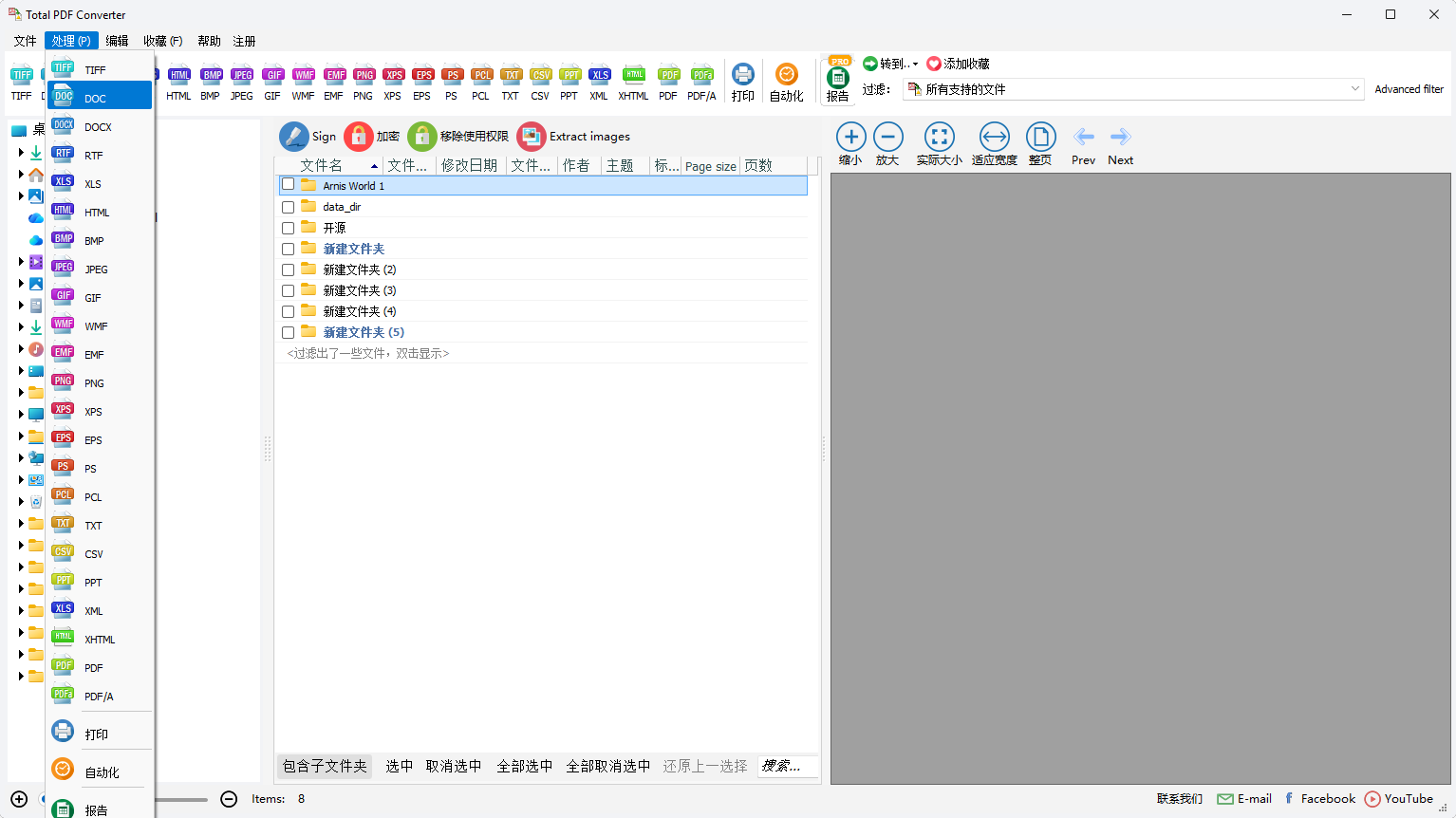Tick the checkbox for 新建文件夹 folder
The height and width of the screenshot is (818, 1456).
point(288,249)
